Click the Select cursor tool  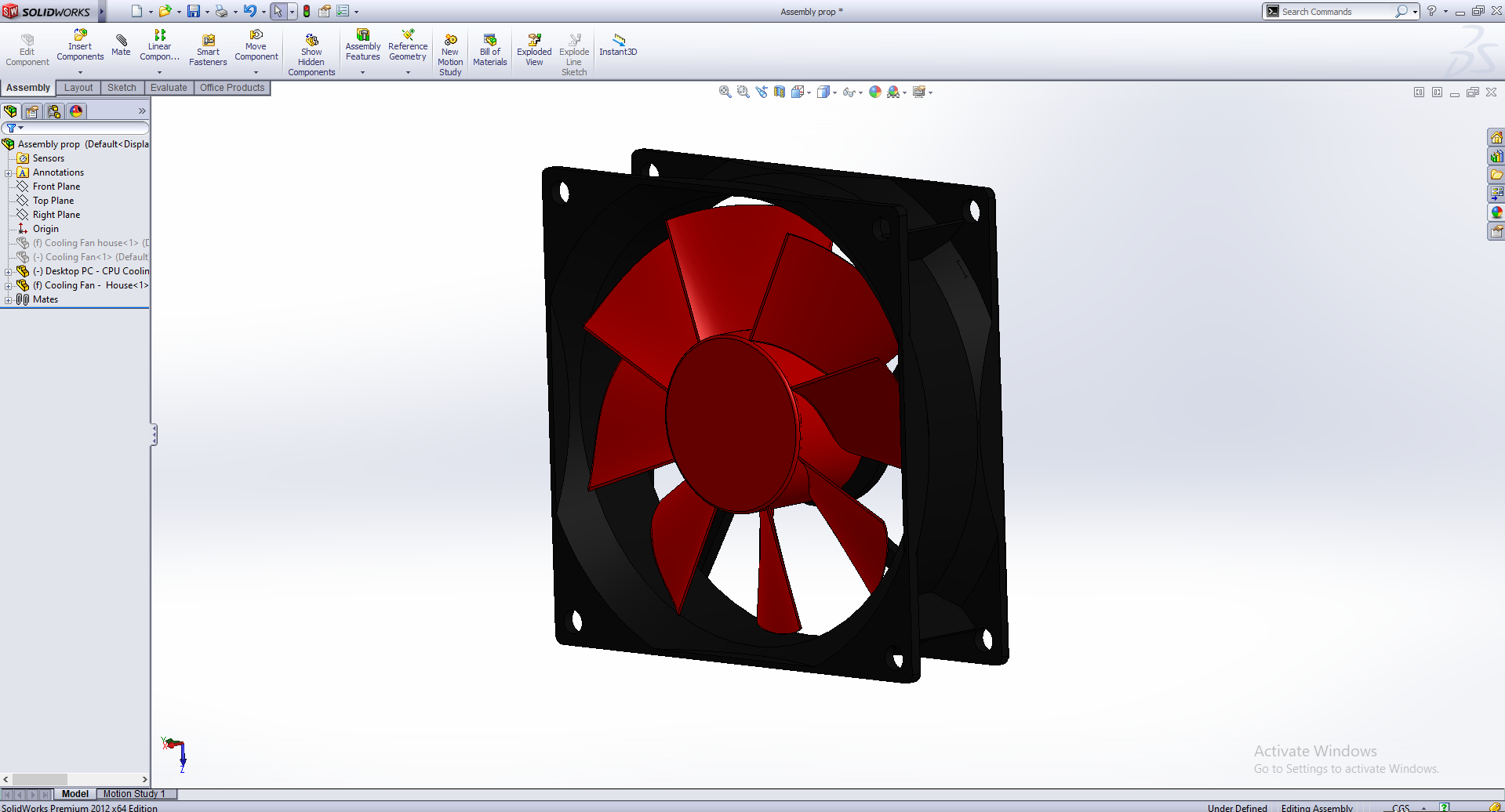278,11
